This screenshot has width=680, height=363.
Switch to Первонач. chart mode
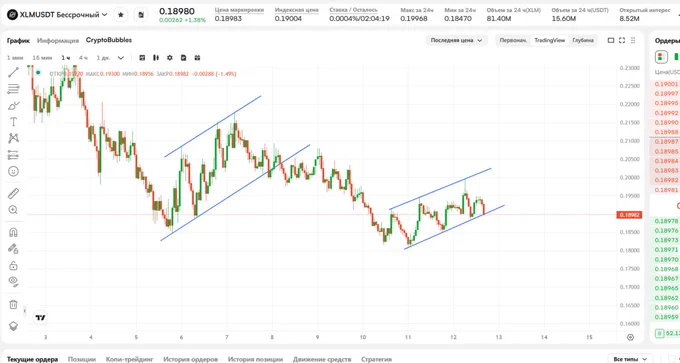pyautogui.click(x=513, y=40)
